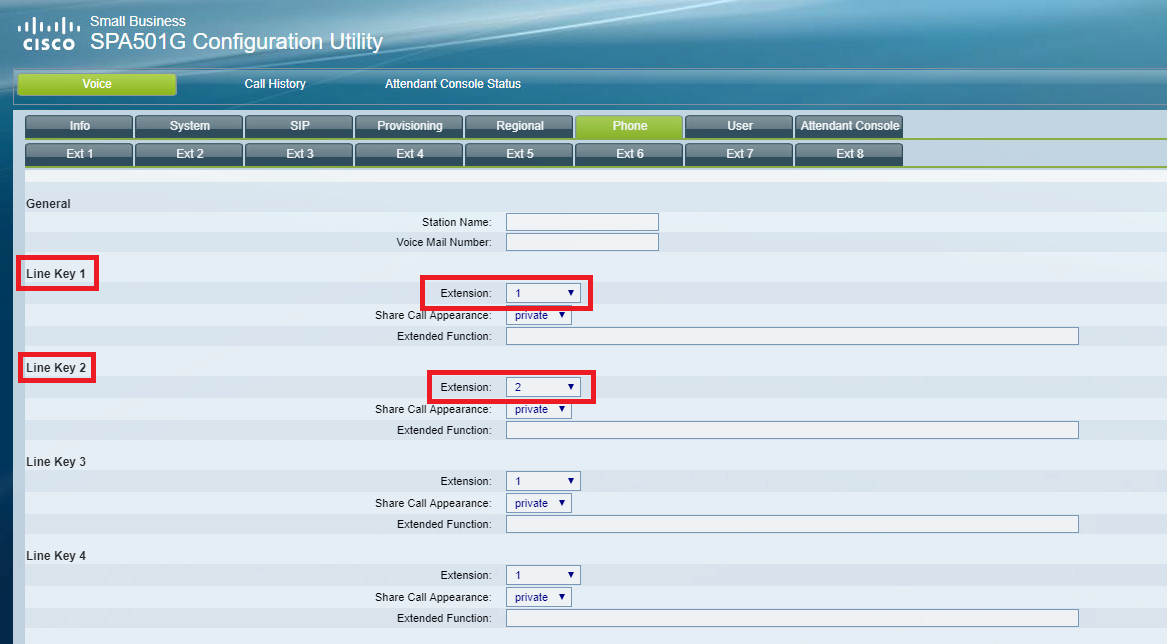Focus Line Key 3 Extended Function field

(x=792, y=524)
